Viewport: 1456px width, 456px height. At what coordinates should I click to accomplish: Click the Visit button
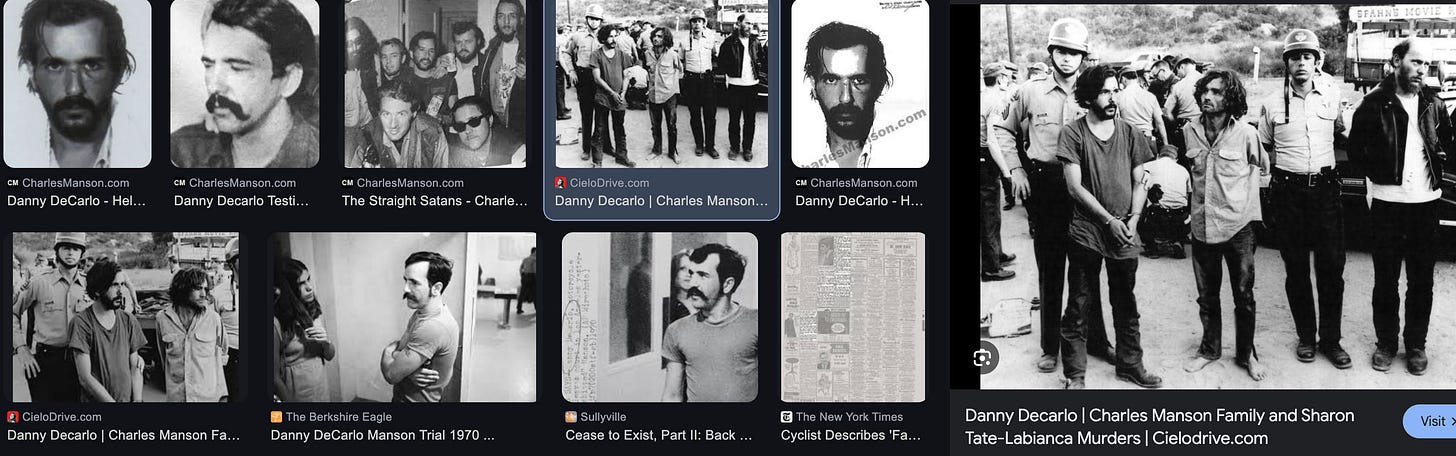click(1430, 421)
